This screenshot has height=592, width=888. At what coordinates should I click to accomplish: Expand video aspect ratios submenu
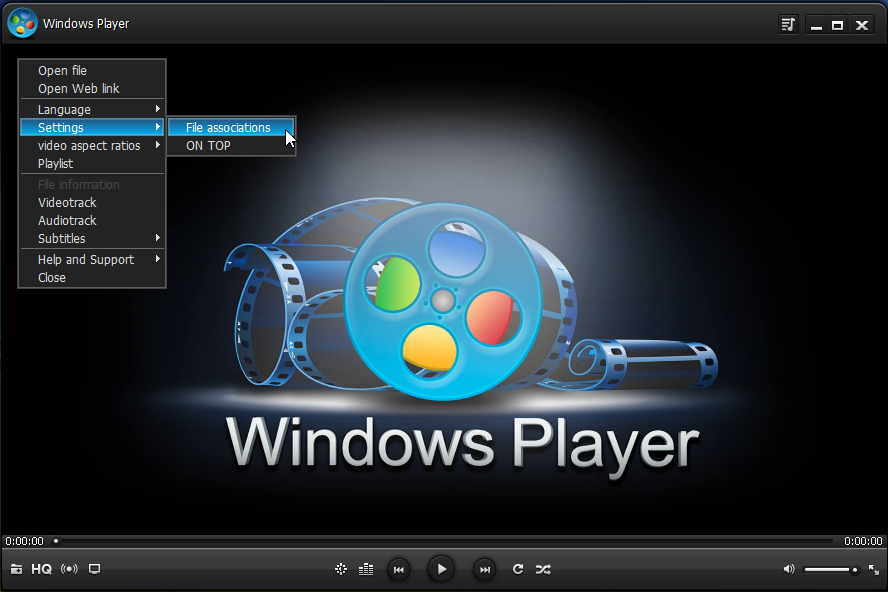point(92,146)
